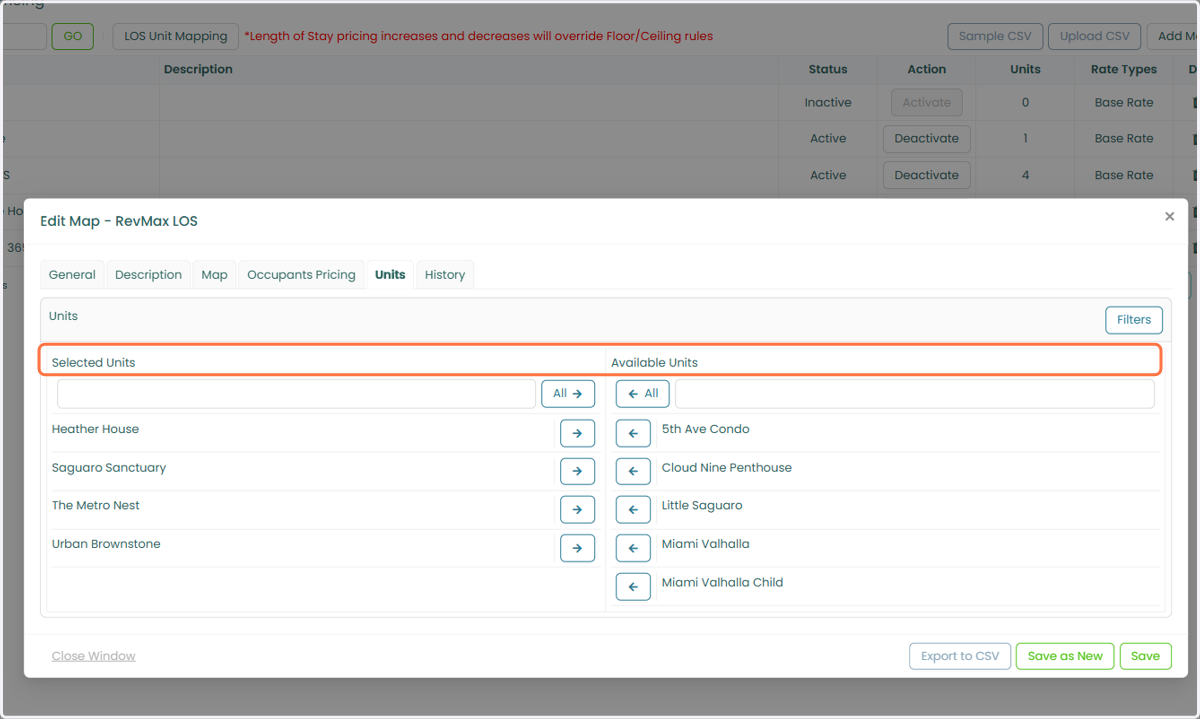Select 5th Ave Condo unit name
This screenshot has height=719, width=1200.
[705, 429]
